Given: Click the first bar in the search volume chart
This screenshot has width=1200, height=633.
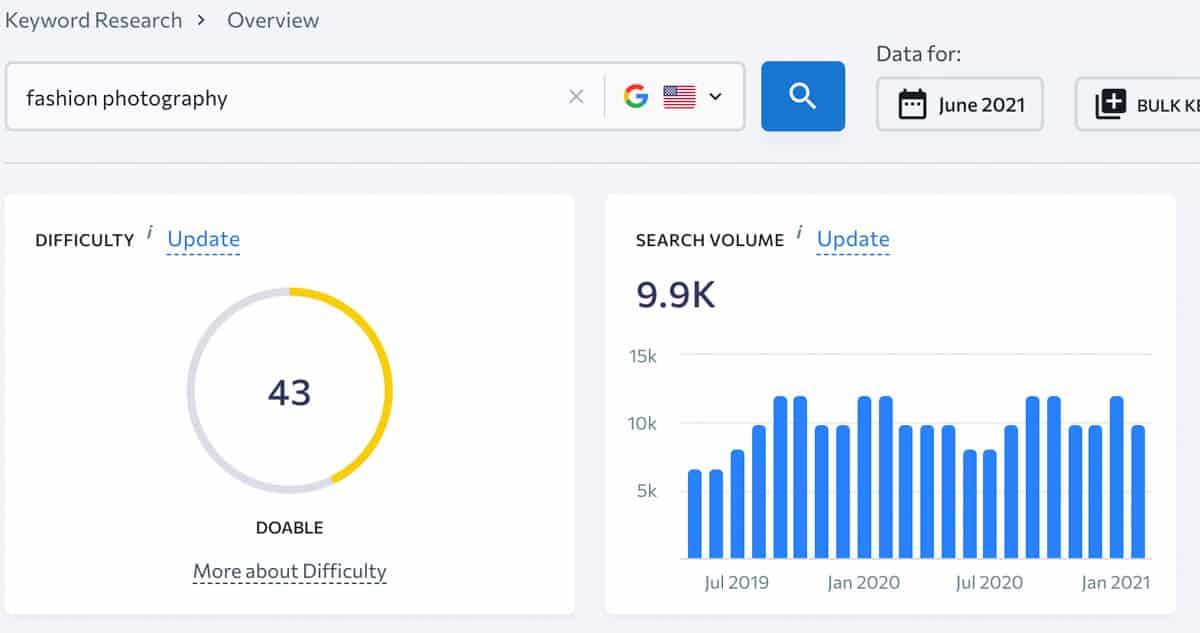Looking at the screenshot, I should point(695,512).
